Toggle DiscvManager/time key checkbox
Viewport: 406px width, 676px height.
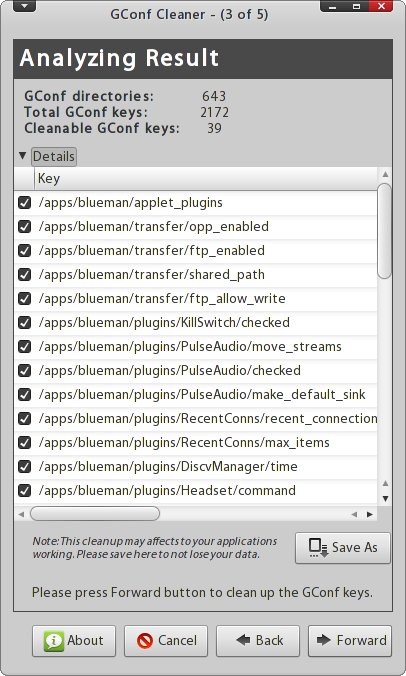point(25,466)
